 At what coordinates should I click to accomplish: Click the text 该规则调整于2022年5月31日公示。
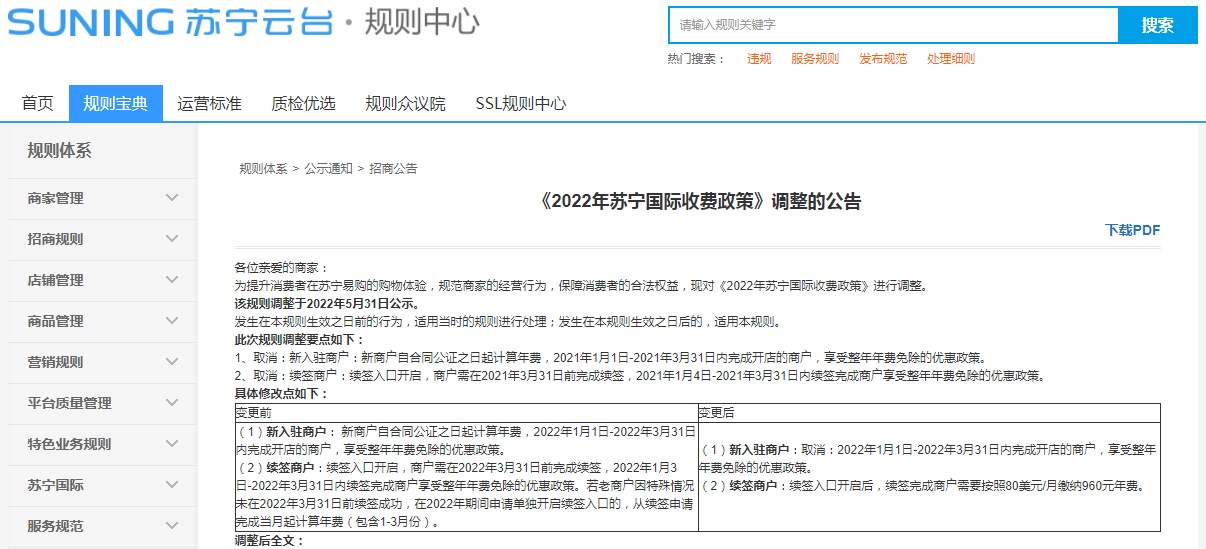[328, 304]
